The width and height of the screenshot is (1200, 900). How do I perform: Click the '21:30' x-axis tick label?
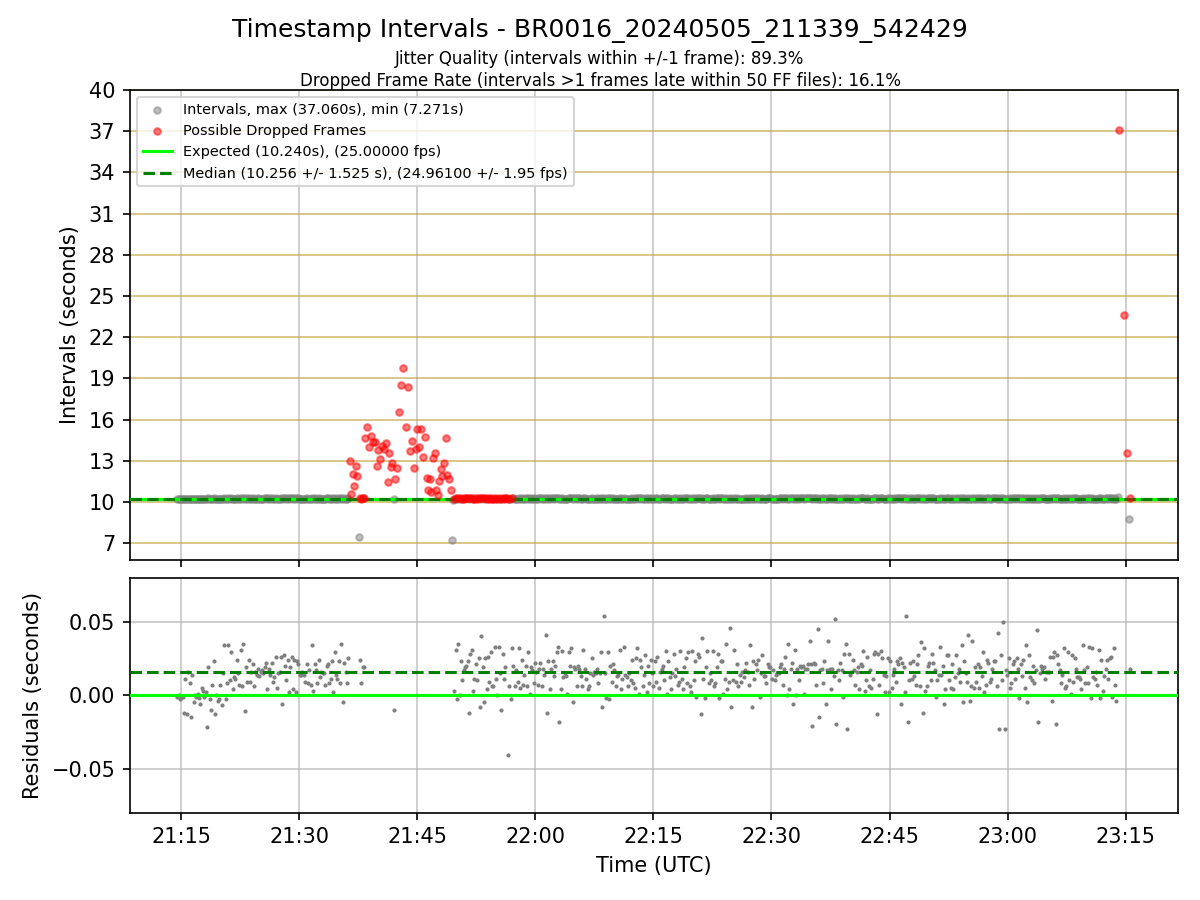pyautogui.click(x=299, y=836)
